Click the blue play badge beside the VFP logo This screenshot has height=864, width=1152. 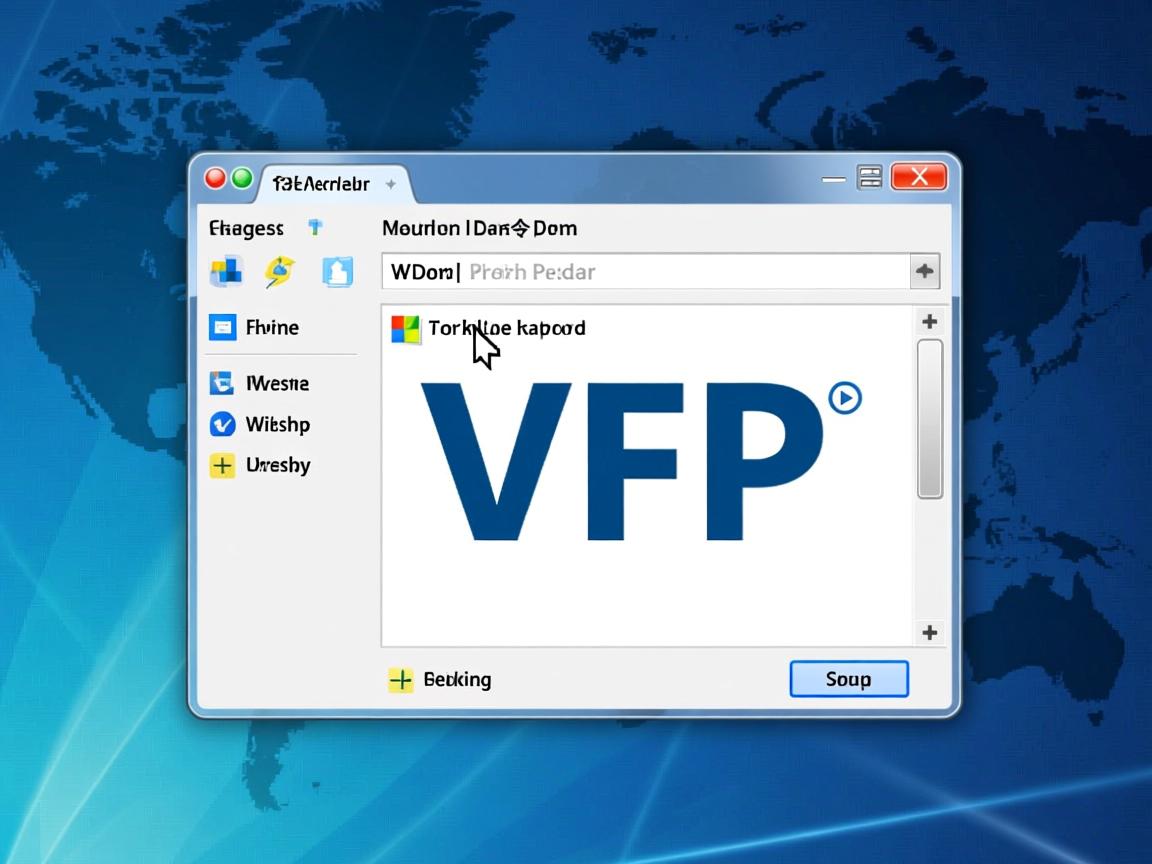[843, 397]
